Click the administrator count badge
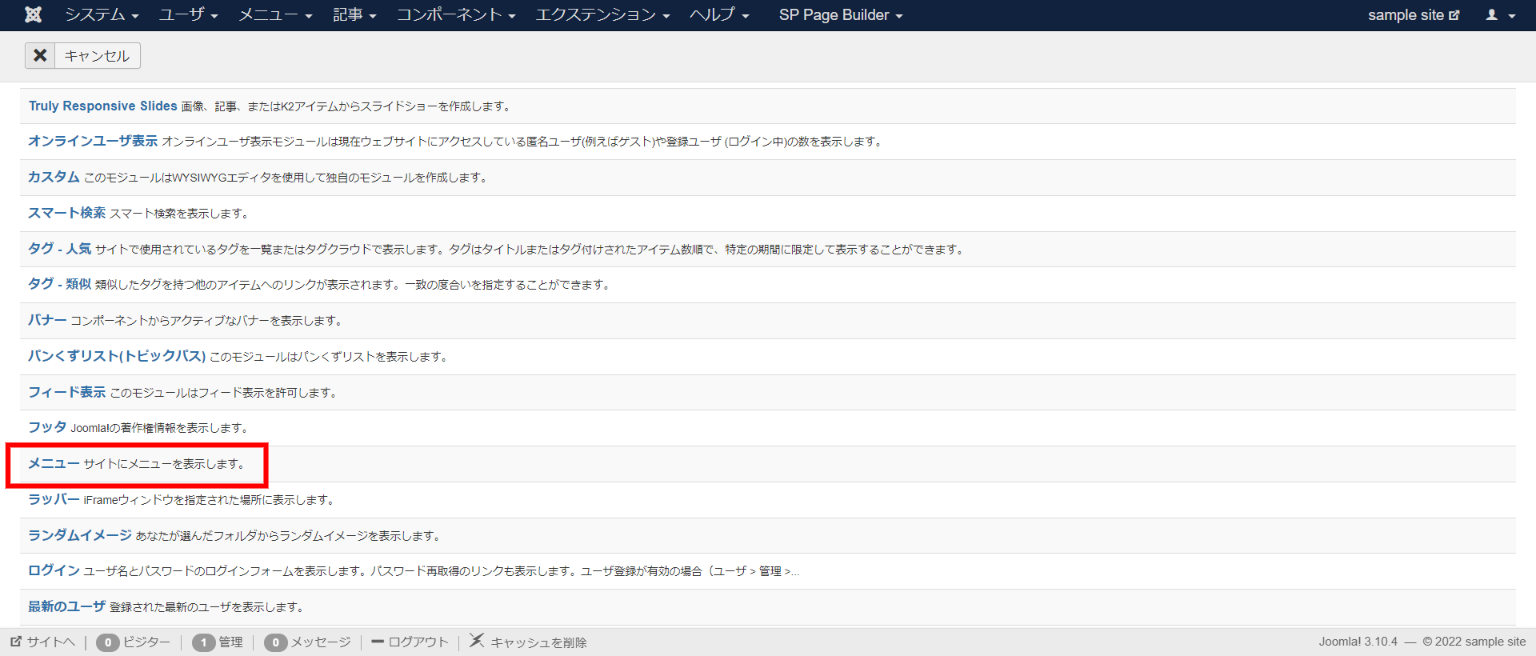1536x656 pixels. tap(203, 642)
